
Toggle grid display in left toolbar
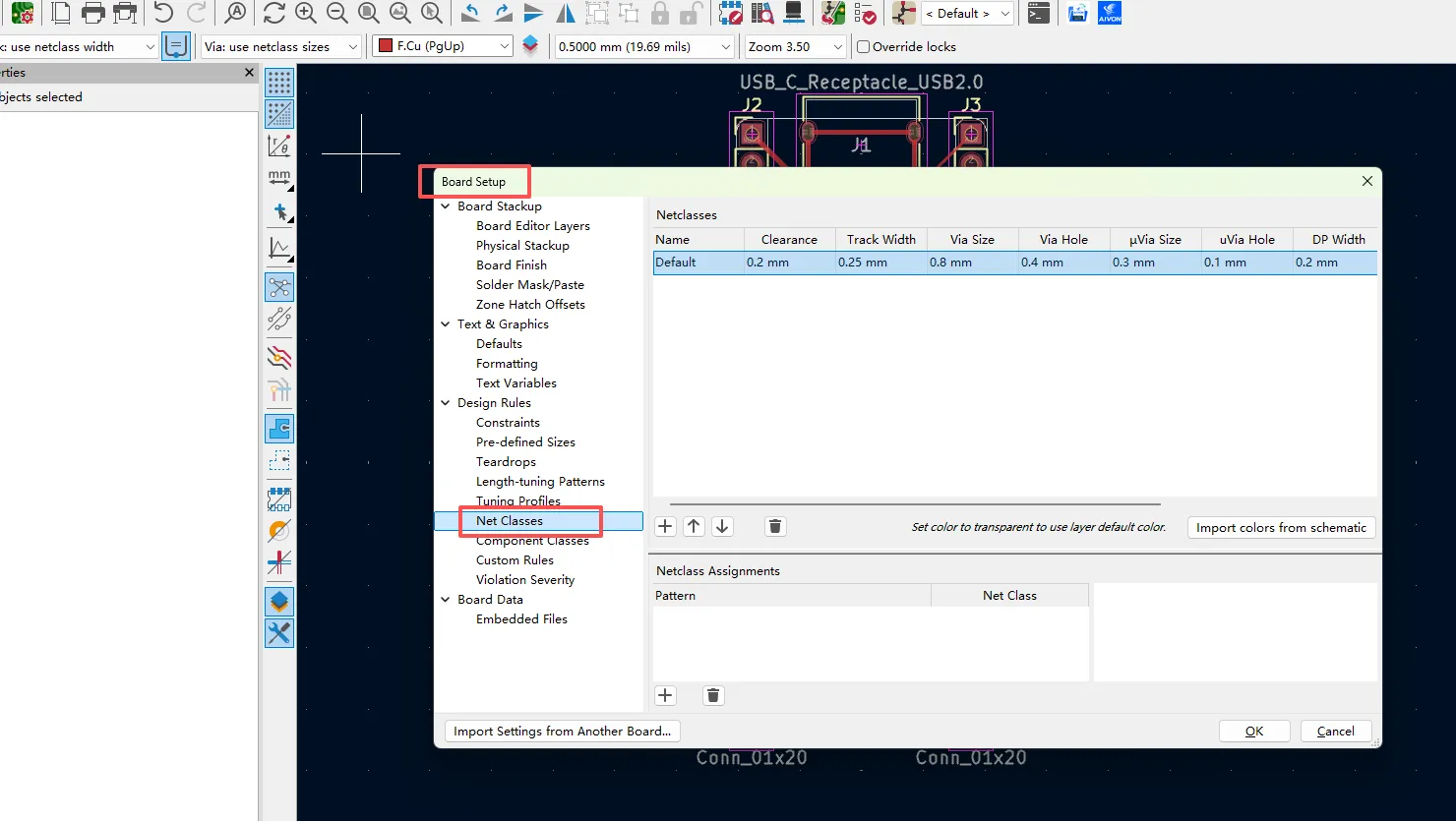click(279, 83)
